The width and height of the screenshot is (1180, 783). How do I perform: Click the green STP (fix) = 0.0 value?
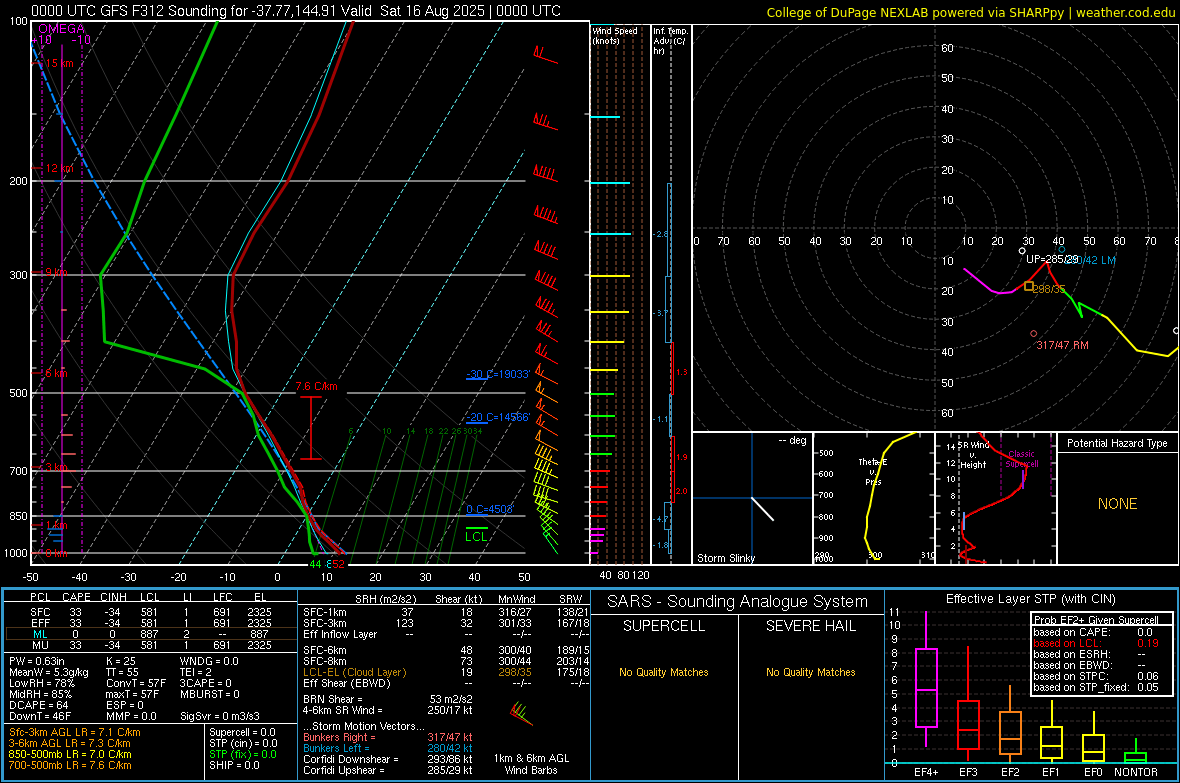(x=243, y=754)
